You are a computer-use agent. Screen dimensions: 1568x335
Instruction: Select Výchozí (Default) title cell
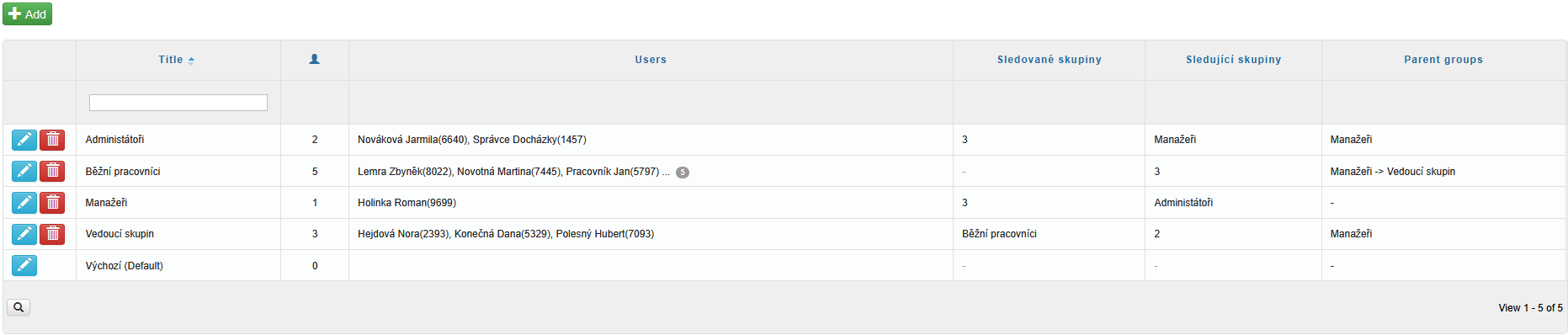click(178, 265)
